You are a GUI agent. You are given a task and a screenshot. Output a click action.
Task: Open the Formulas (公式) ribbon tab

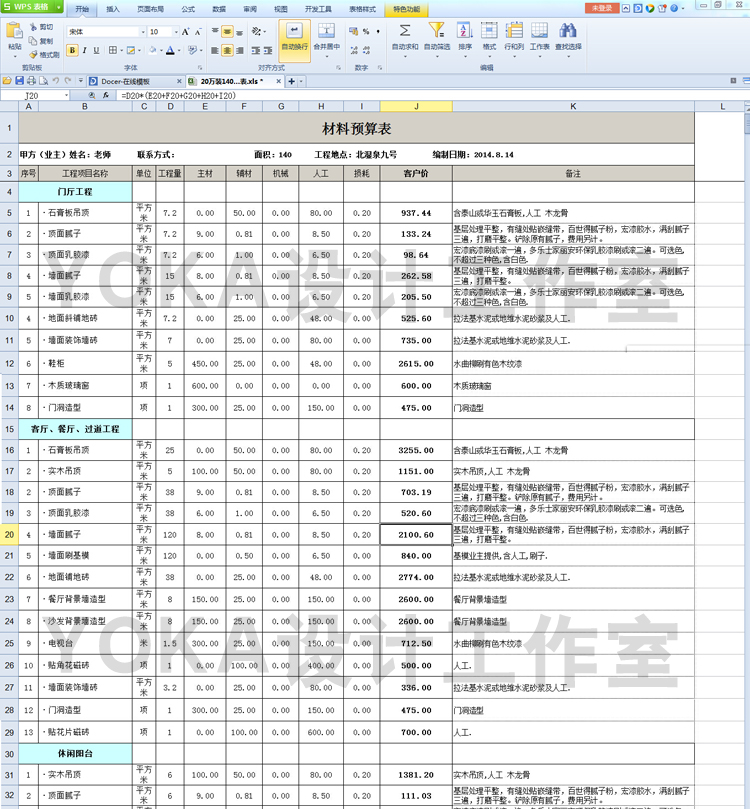click(x=188, y=8)
